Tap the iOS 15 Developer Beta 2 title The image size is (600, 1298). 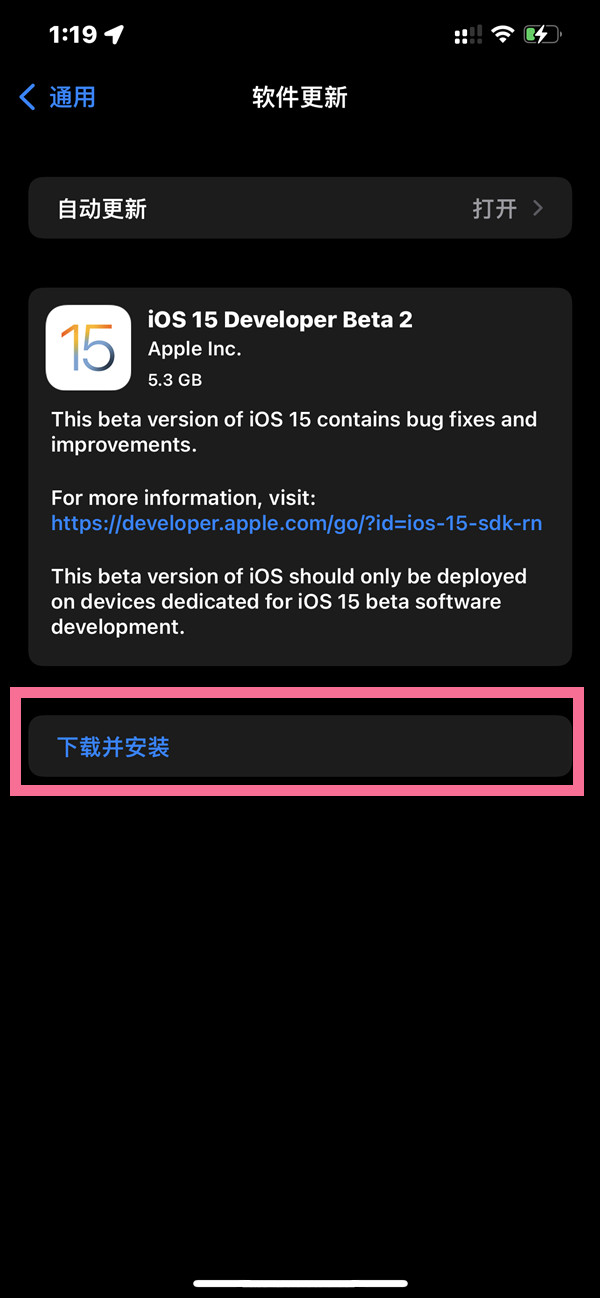280,320
